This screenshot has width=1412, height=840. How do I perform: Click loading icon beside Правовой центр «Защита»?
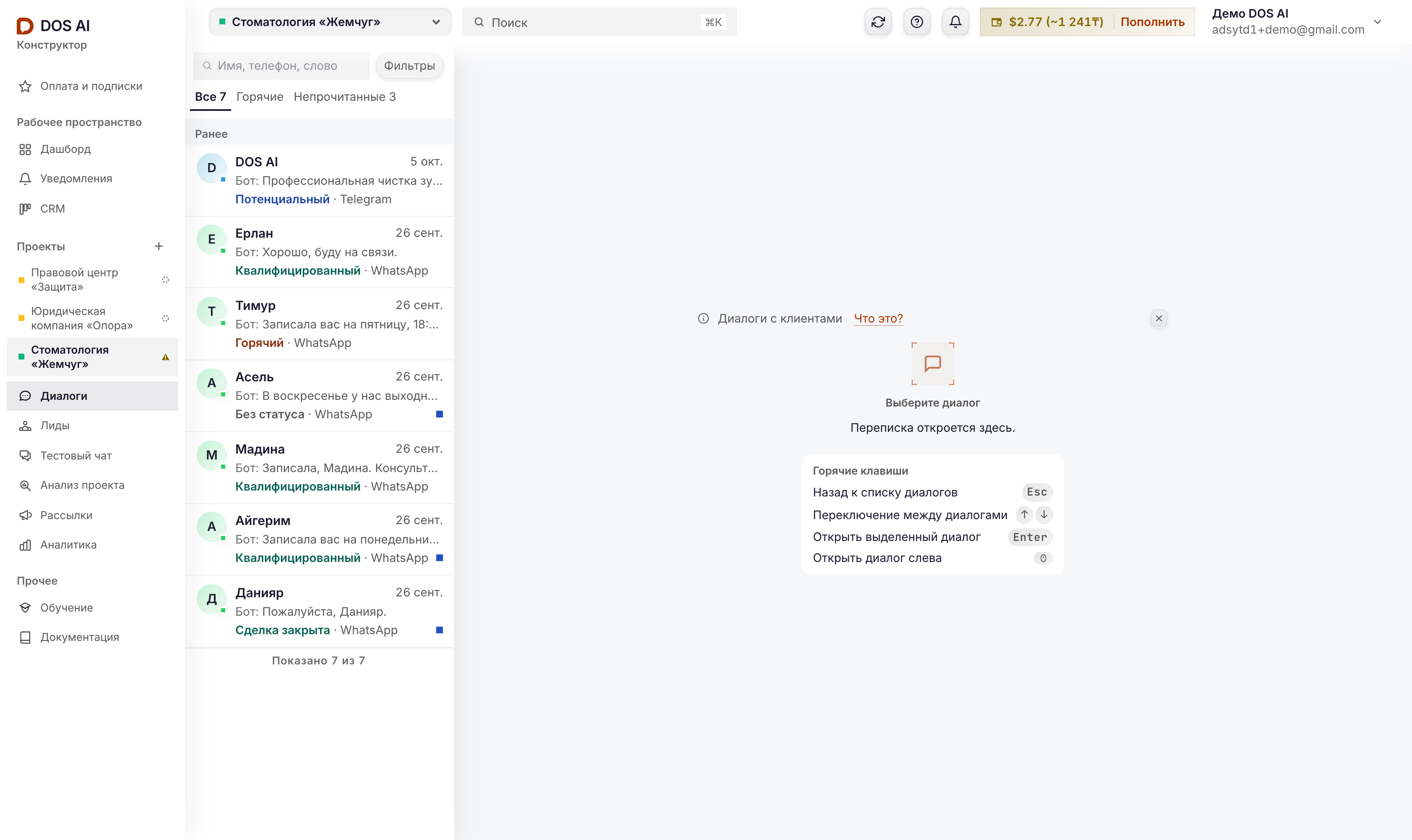(x=166, y=280)
